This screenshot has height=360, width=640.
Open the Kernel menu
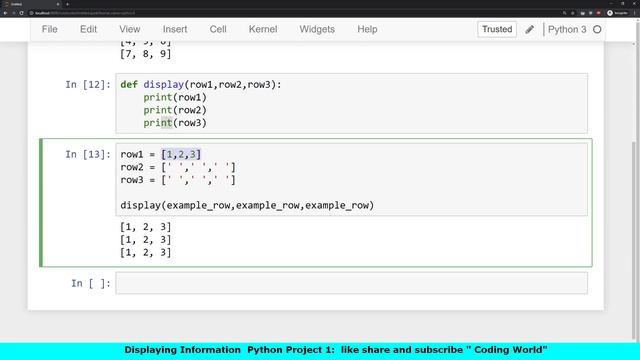tap(263, 29)
